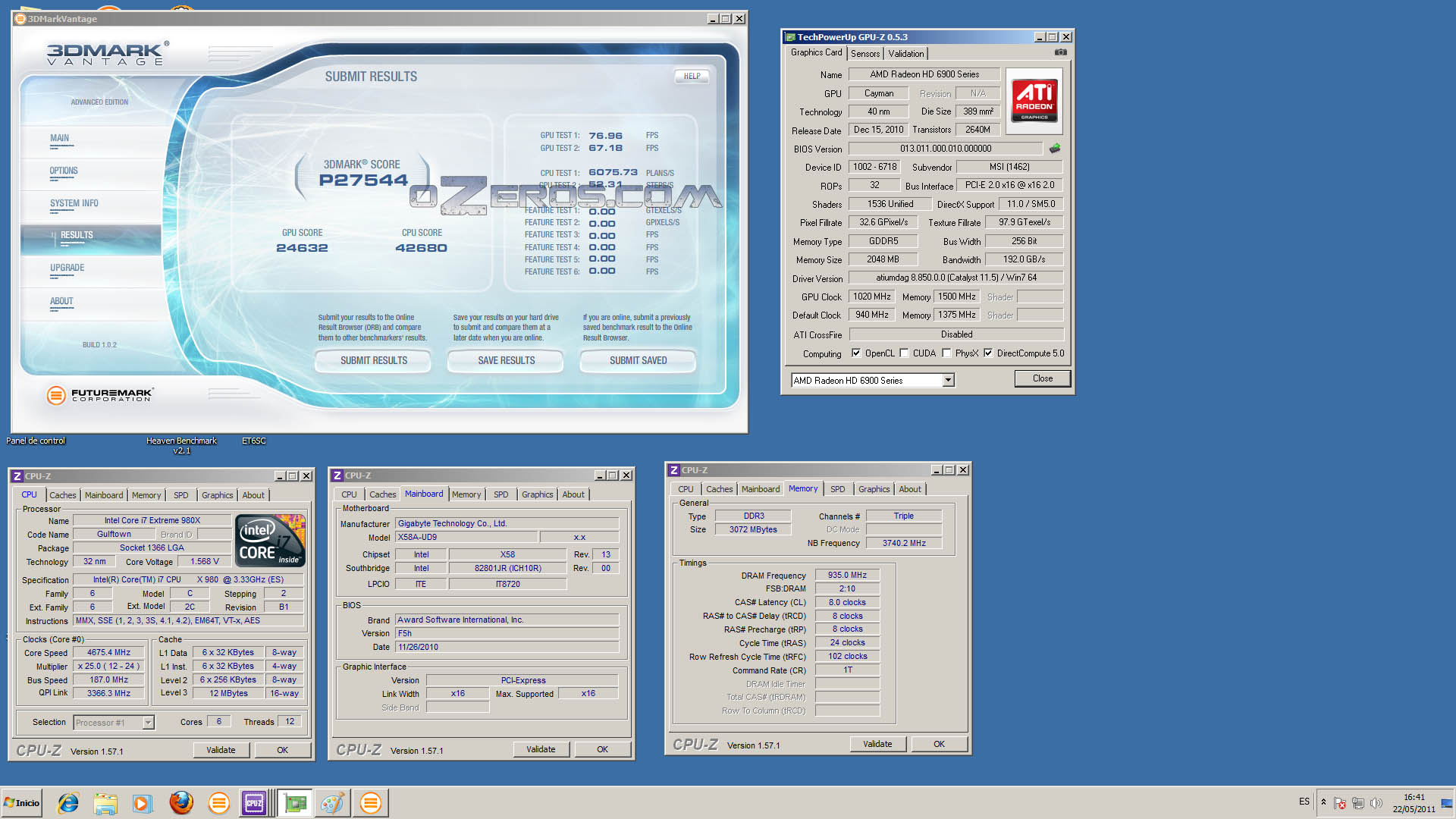The width and height of the screenshot is (1456, 819).
Task: Open the Graphics tab in the CPU-Z Mainboard window
Action: tap(538, 494)
